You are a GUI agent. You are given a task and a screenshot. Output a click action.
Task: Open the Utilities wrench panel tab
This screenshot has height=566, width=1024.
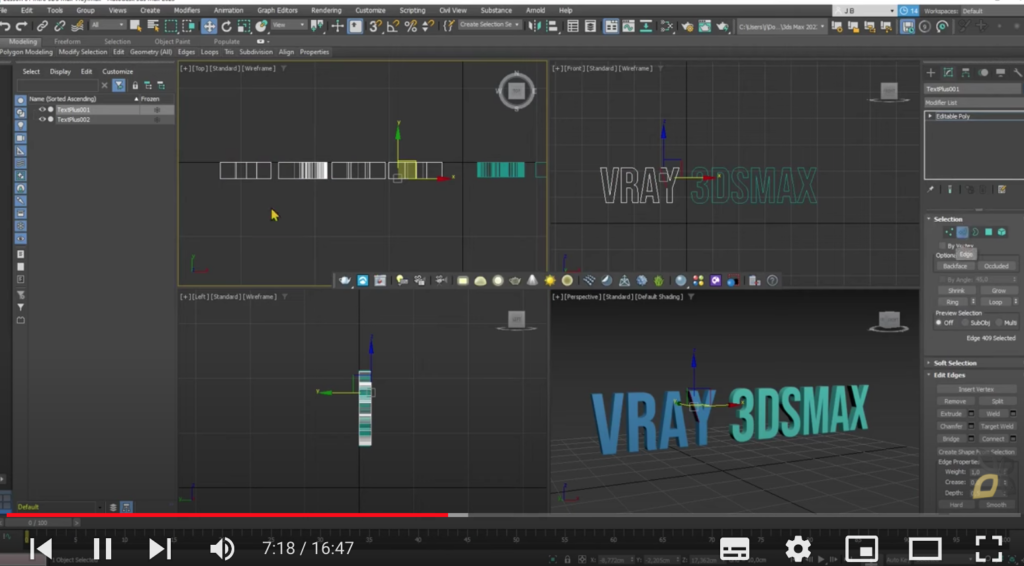tap(1017, 72)
